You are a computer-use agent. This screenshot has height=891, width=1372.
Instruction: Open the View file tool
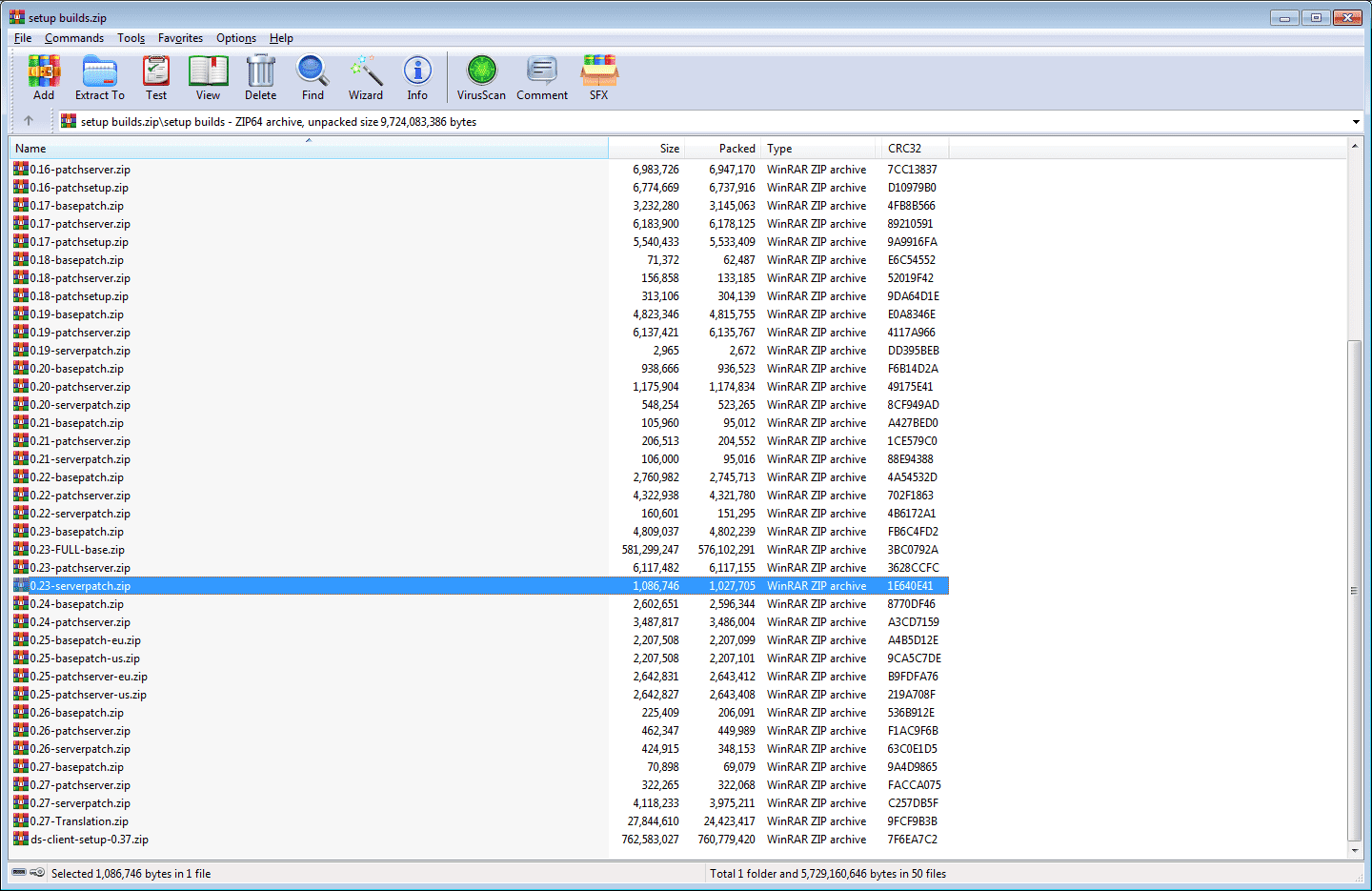pyautogui.click(x=208, y=77)
